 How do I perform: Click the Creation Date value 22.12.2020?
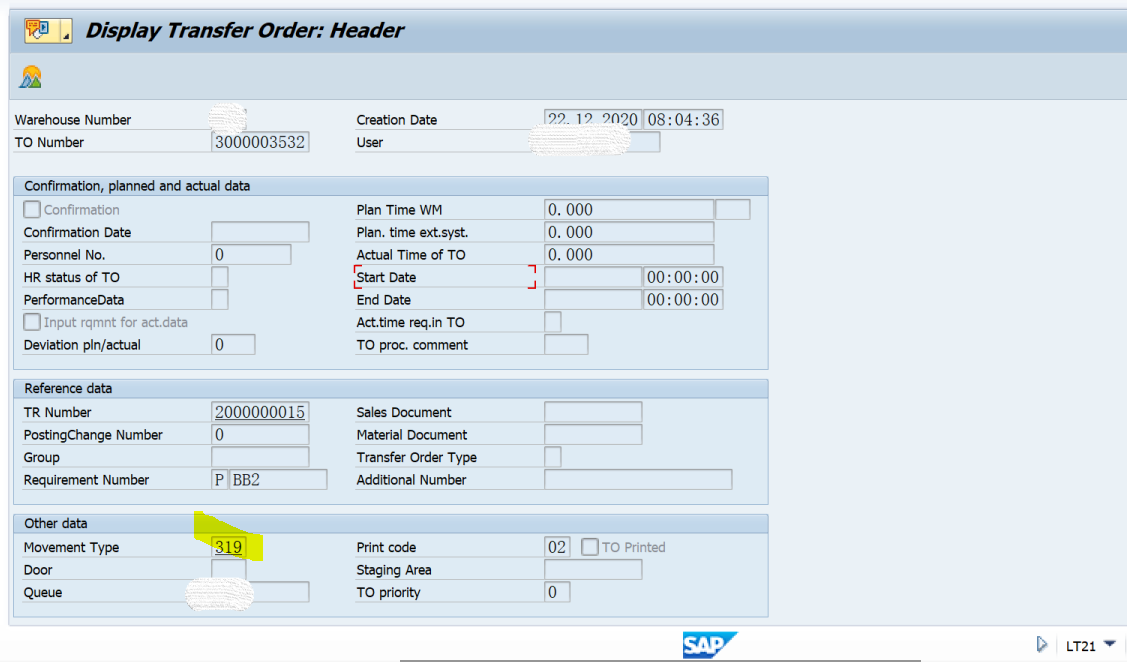point(590,118)
